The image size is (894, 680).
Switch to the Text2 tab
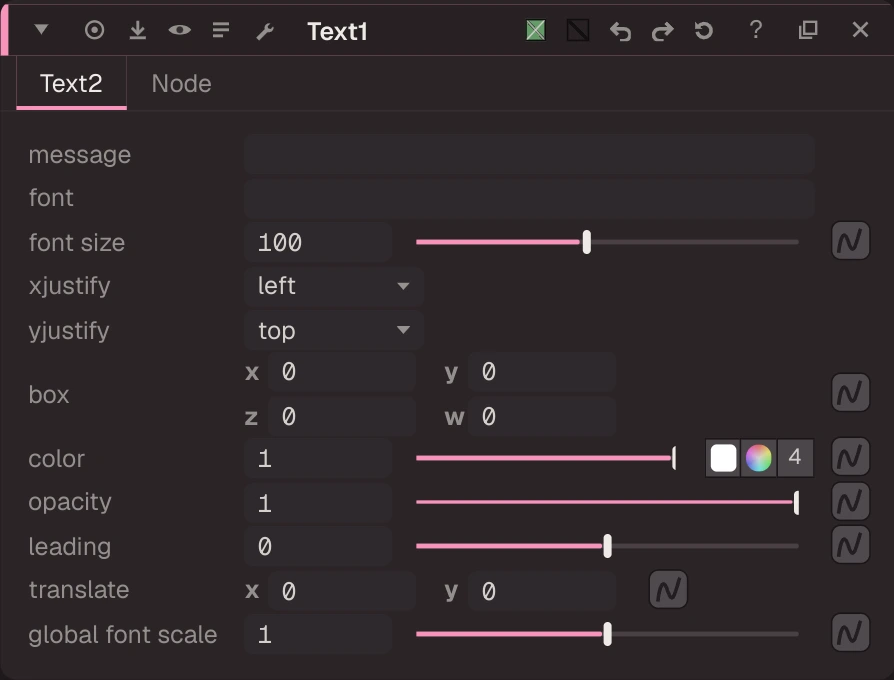71,84
